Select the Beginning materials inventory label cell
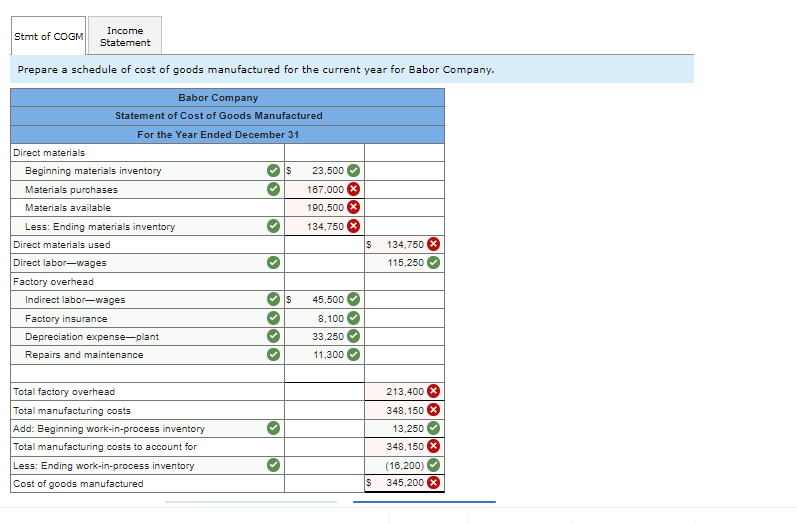This screenshot has height=524, width=797. point(147,171)
